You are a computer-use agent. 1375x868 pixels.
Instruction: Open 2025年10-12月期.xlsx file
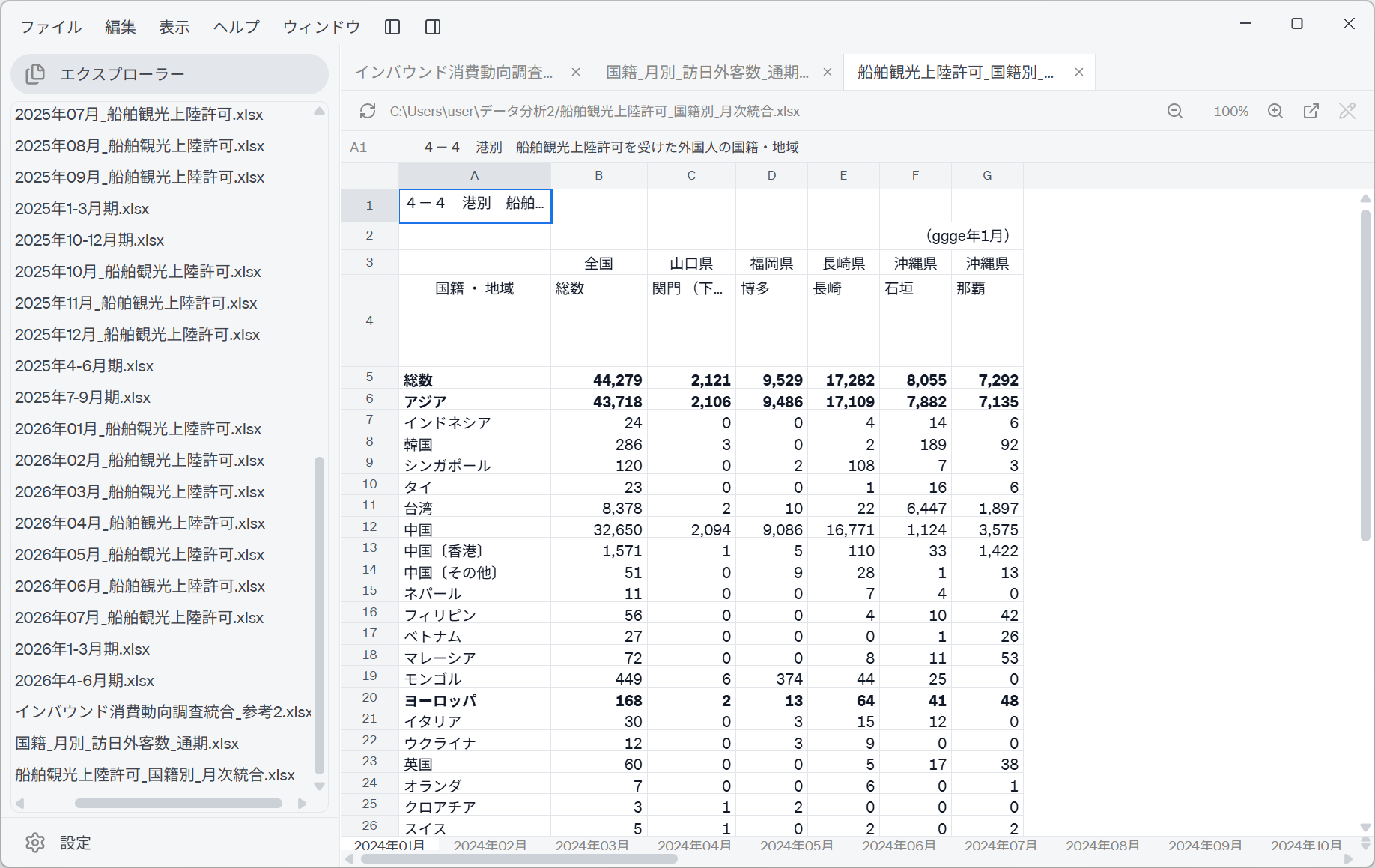[x=89, y=240]
